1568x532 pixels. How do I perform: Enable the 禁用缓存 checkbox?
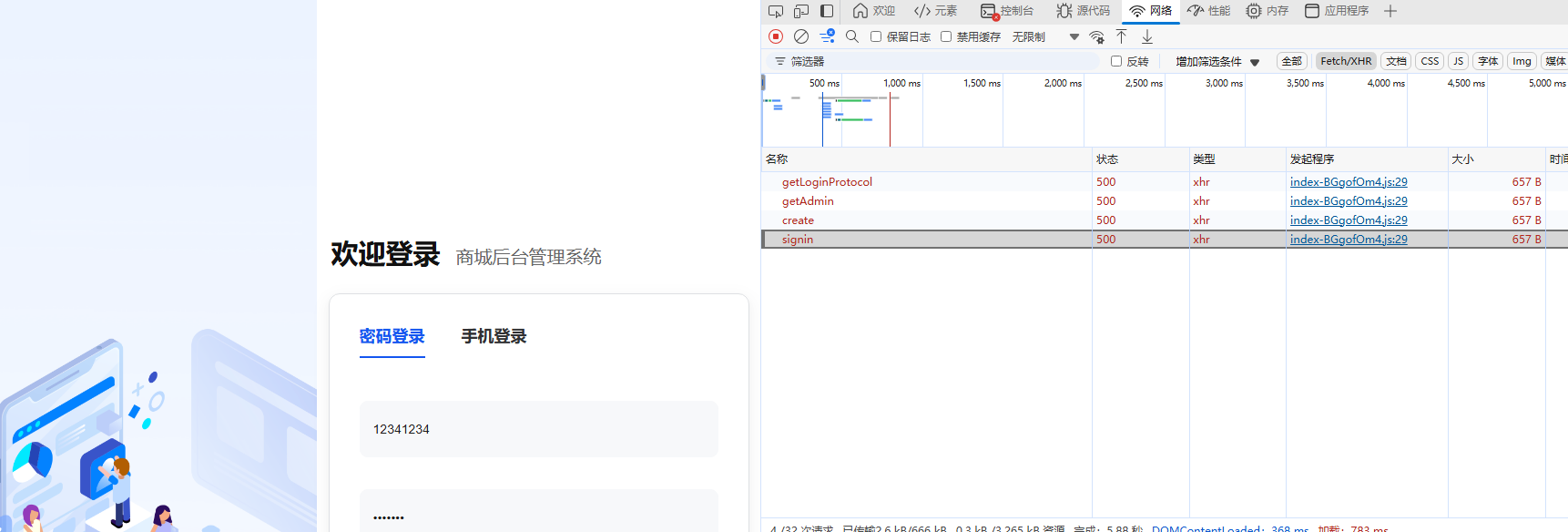(946, 36)
